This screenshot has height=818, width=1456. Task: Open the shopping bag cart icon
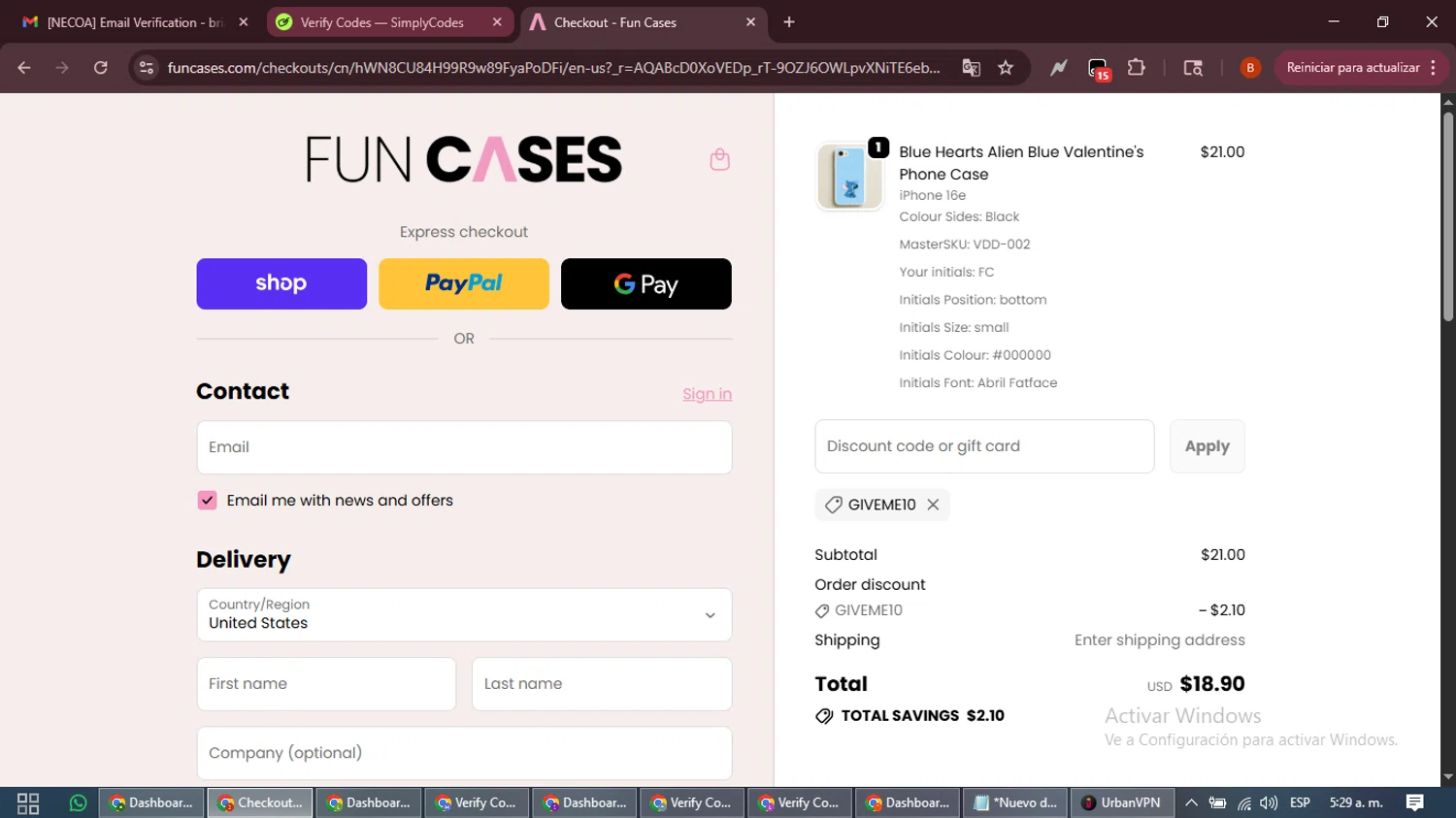(x=719, y=159)
